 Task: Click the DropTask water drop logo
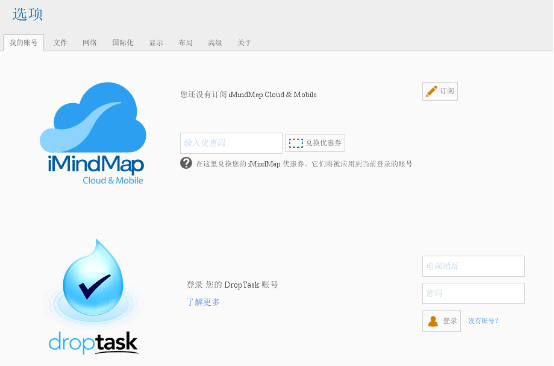93,297
